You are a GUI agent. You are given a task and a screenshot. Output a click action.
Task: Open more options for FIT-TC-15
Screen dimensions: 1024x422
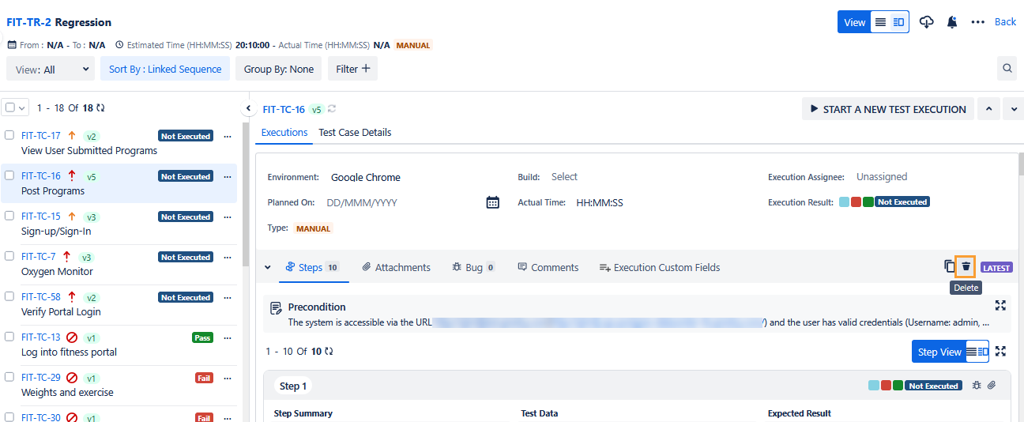pos(227,217)
